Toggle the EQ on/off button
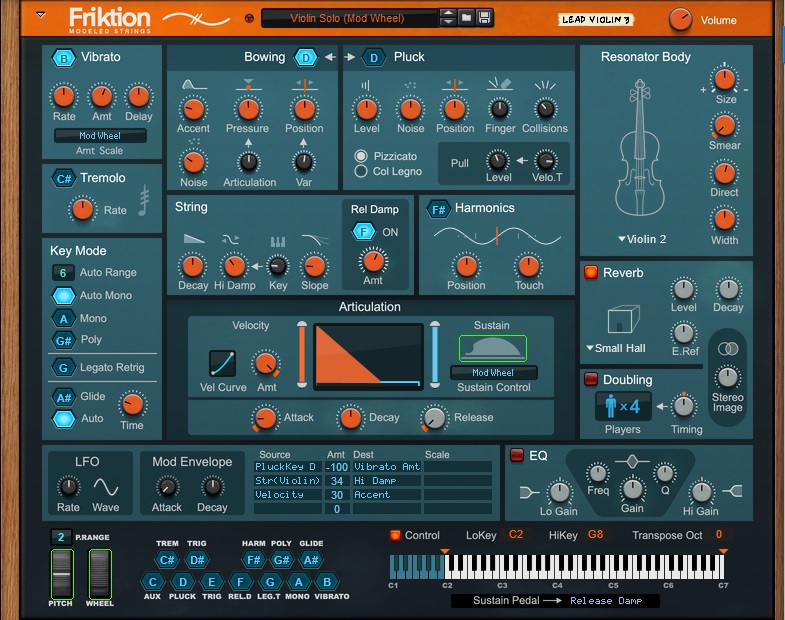785x620 pixels. click(x=517, y=455)
